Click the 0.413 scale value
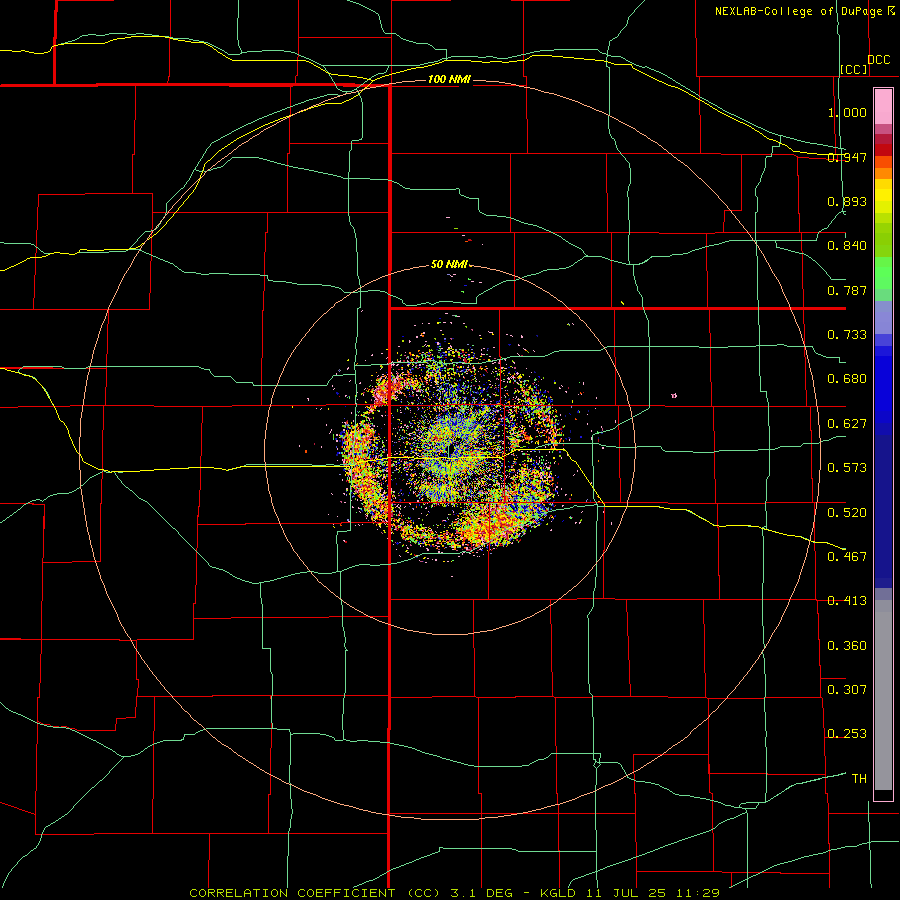The height and width of the screenshot is (900, 900). pos(847,601)
